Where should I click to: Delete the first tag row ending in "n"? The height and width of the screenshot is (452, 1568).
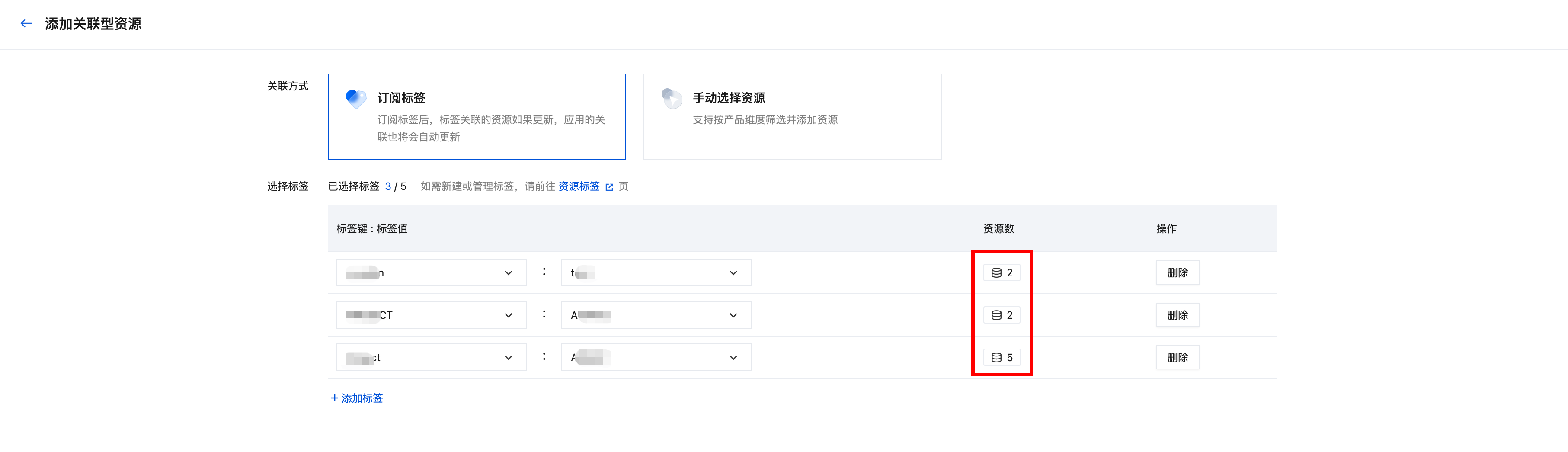click(1177, 273)
